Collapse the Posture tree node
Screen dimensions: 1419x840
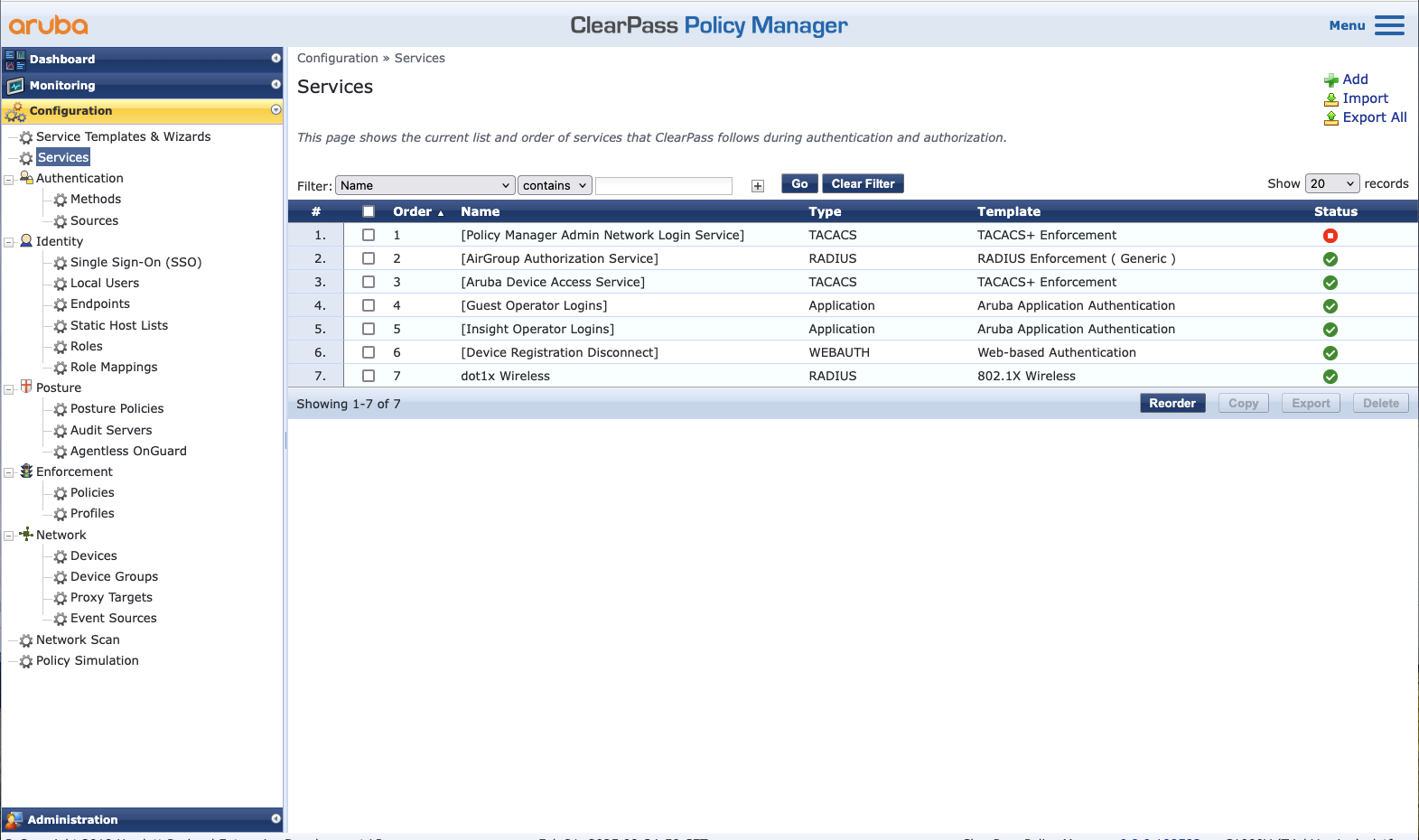(9, 388)
